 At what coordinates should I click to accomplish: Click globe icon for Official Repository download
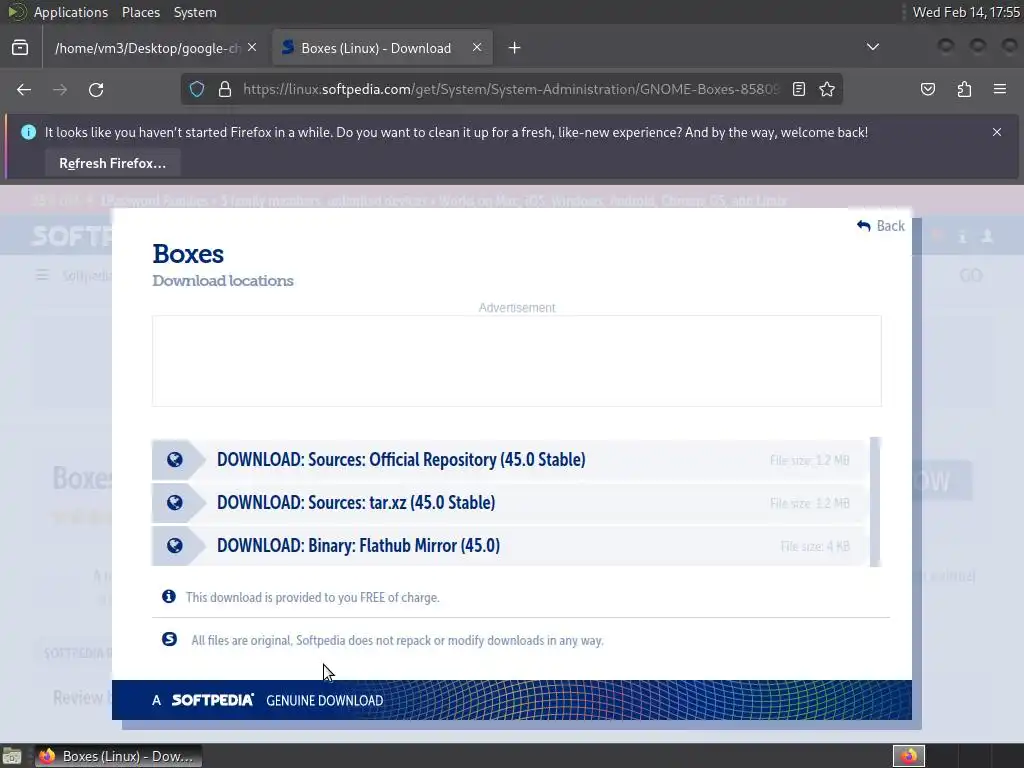click(174, 460)
